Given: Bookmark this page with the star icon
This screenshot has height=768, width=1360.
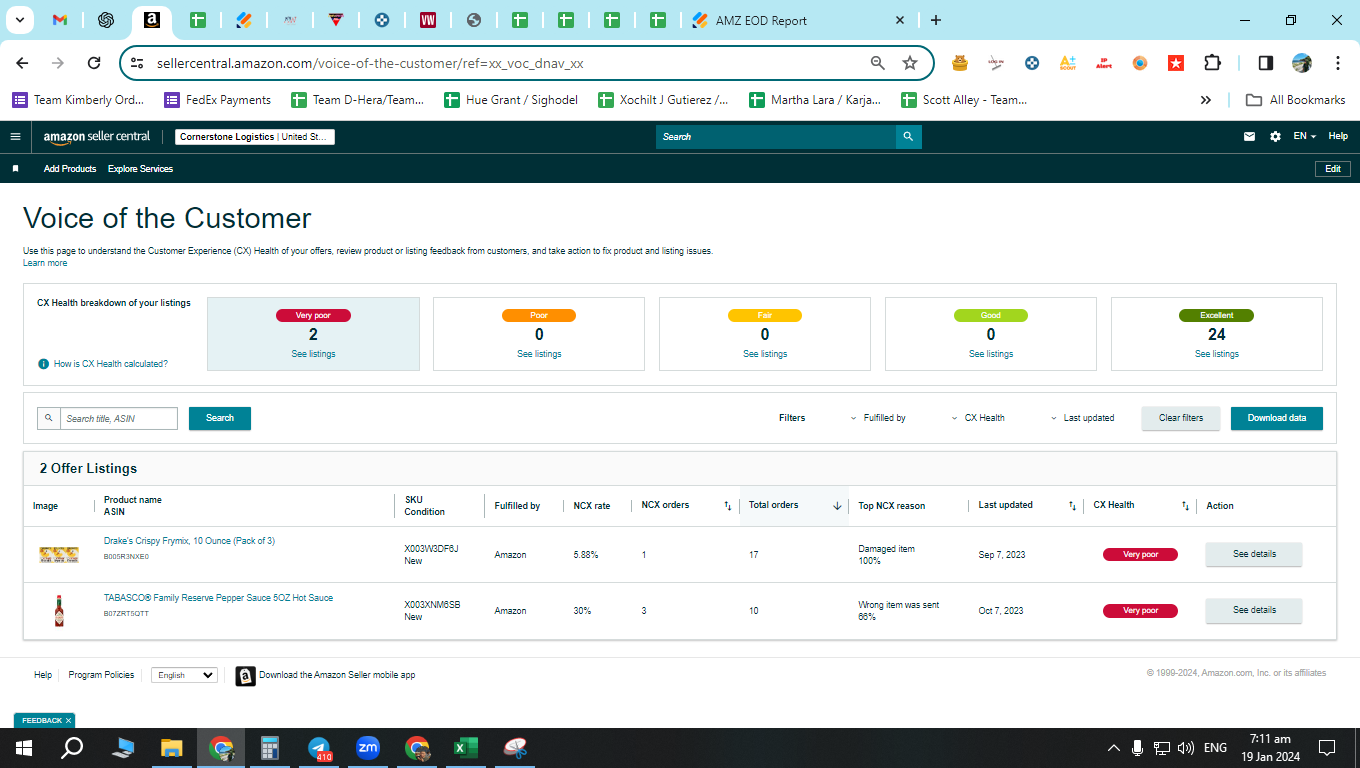Looking at the screenshot, I should pyautogui.click(x=910, y=63).
